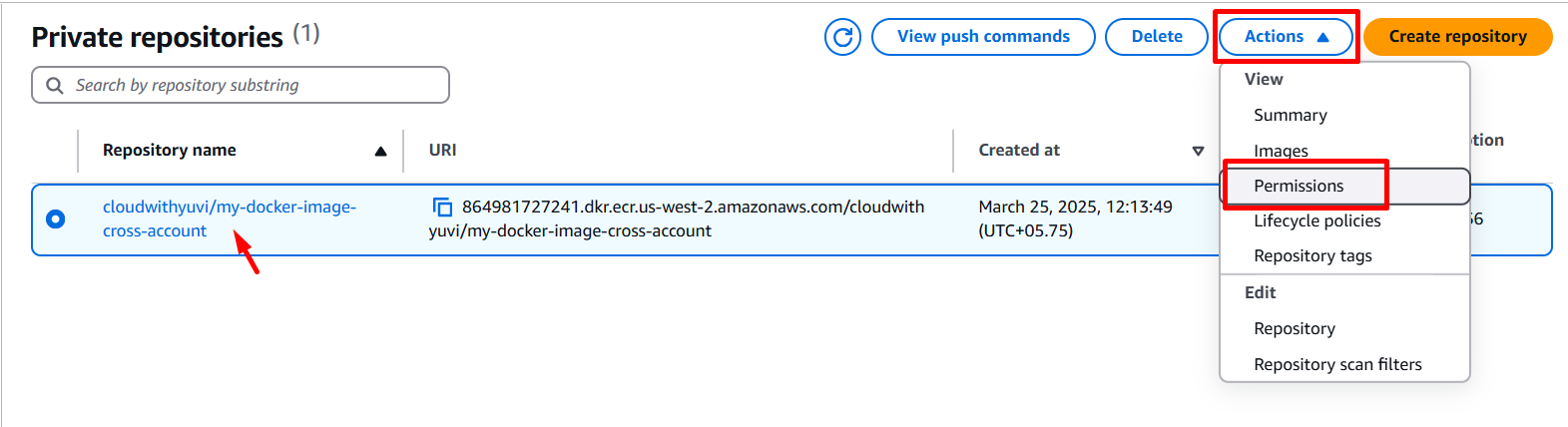
Task: Sort by Created at arrow
Action: (1198, 152)
